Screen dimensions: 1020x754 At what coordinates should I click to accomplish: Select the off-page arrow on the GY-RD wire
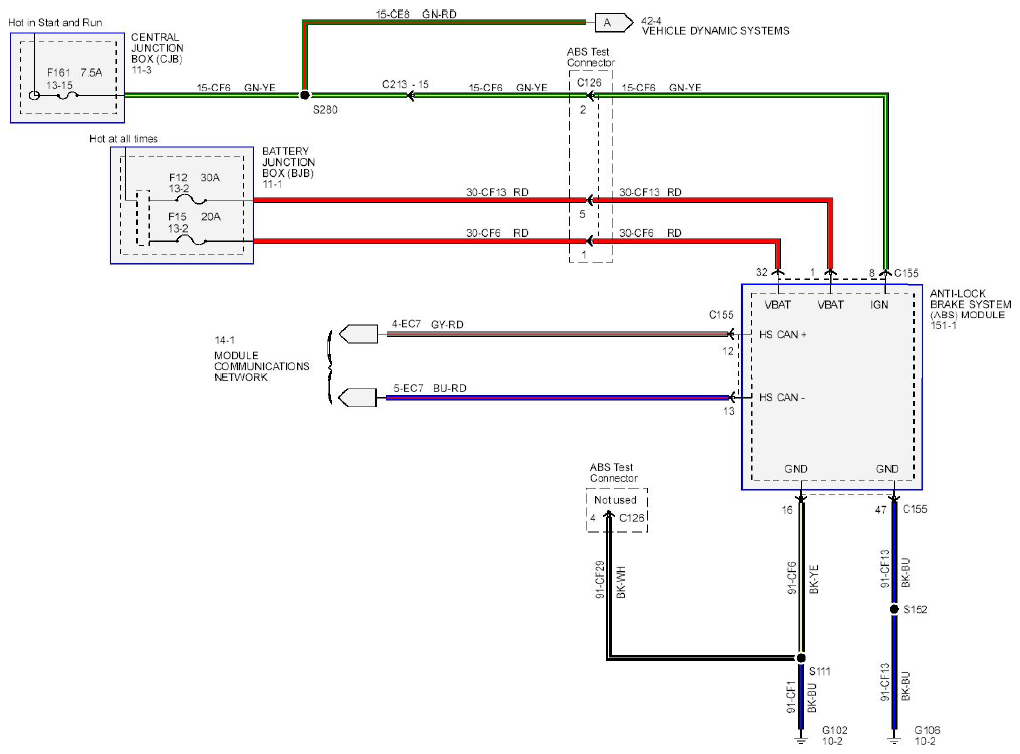pos(358,334)
